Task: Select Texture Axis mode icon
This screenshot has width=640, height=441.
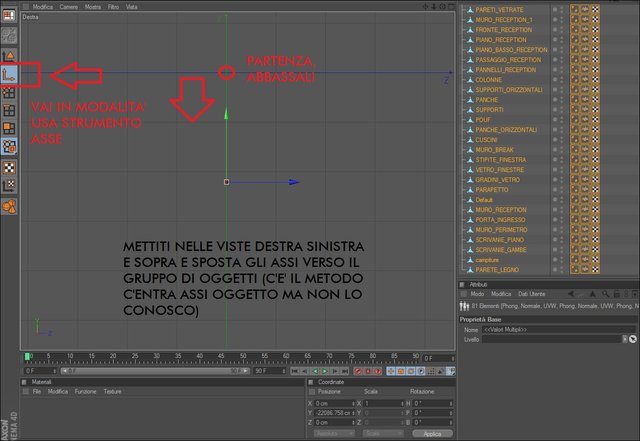Action: [9, 186]
